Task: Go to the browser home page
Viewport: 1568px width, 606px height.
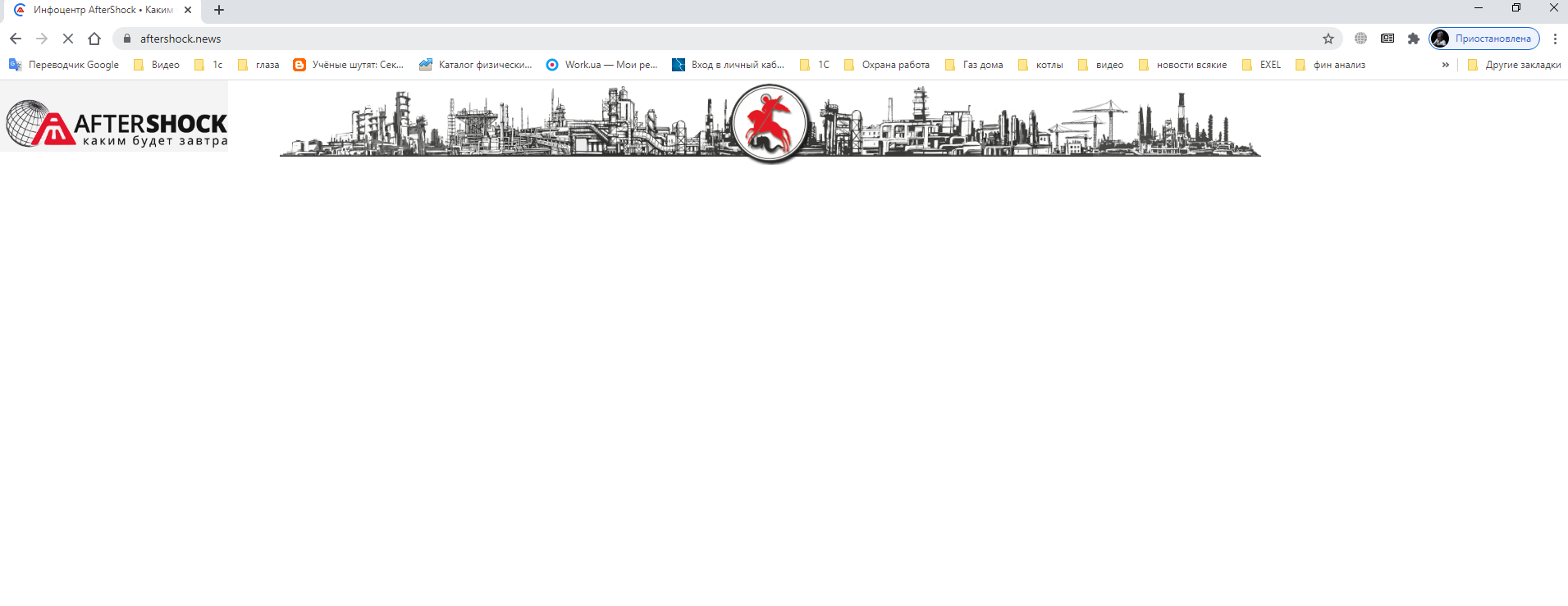Action: pyautogui.click(x=94, y=39)
